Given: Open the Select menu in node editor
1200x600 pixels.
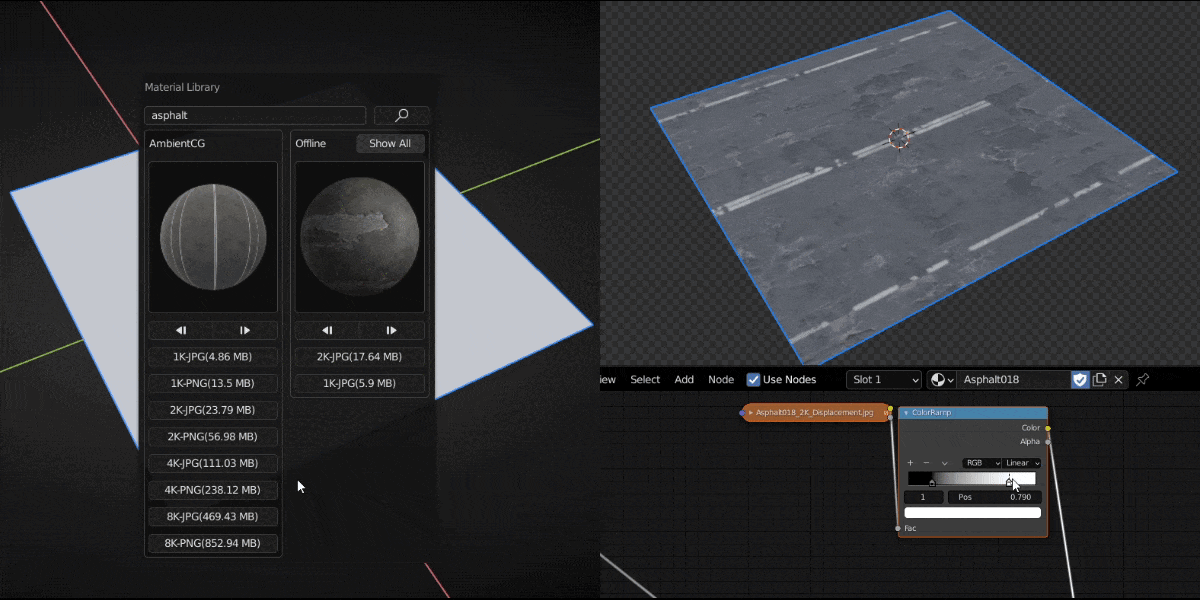Looking at the screenshot, I should (645, 380).
